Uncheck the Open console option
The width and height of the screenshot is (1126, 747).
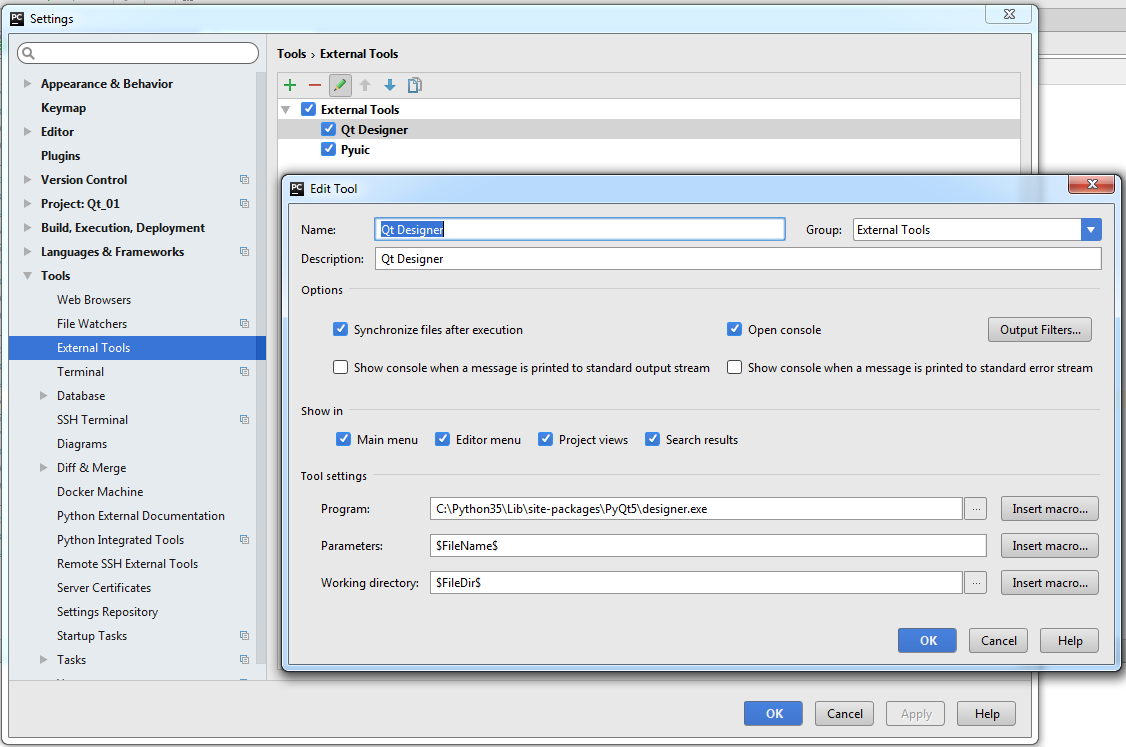click(734, 330)
